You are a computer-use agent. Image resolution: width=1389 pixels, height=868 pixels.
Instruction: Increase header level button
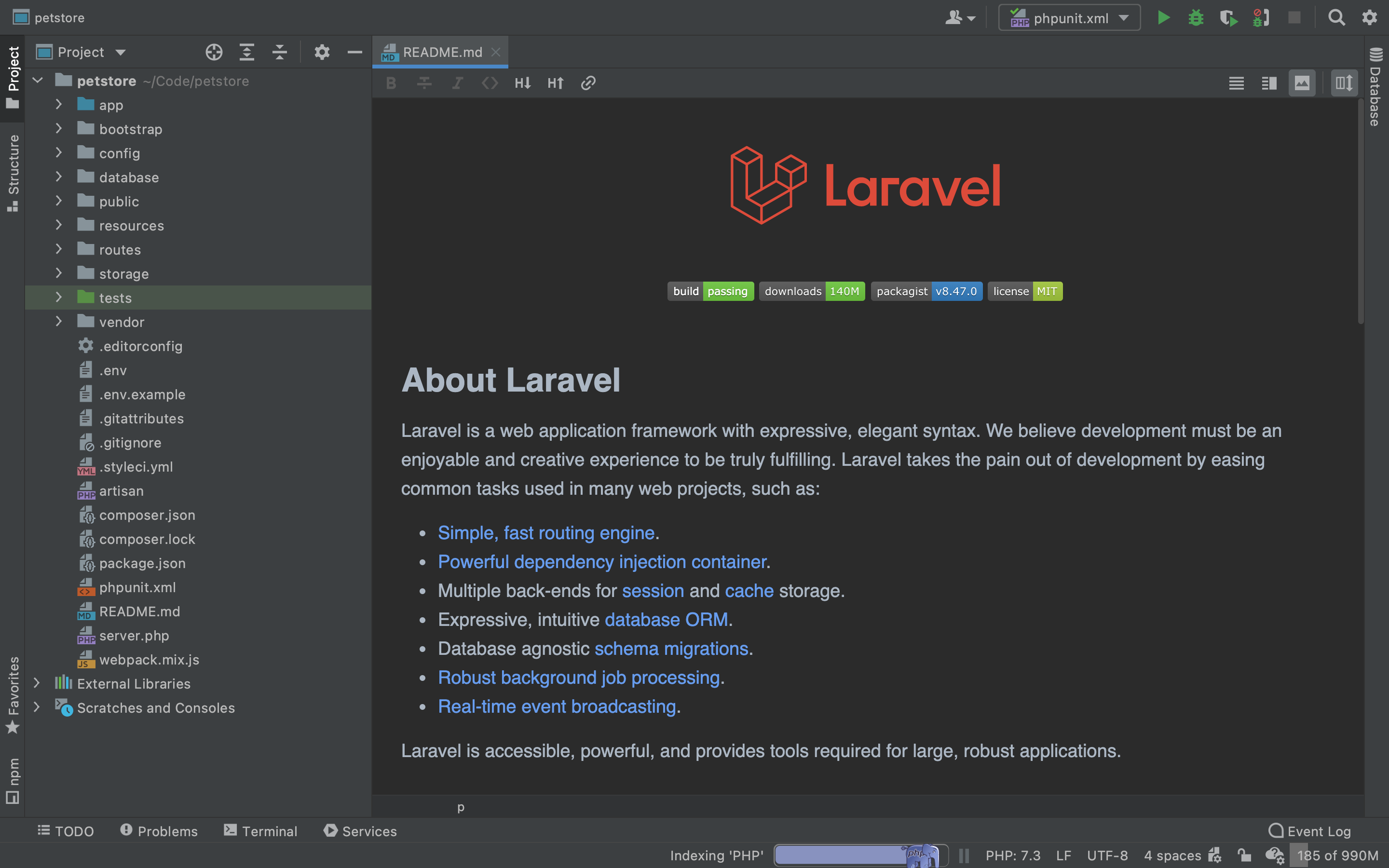(555, 83)
